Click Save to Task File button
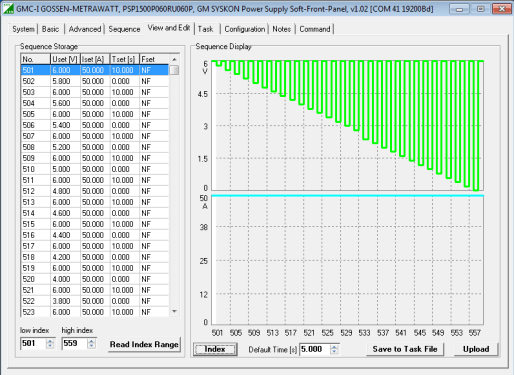 click(405, 349)
